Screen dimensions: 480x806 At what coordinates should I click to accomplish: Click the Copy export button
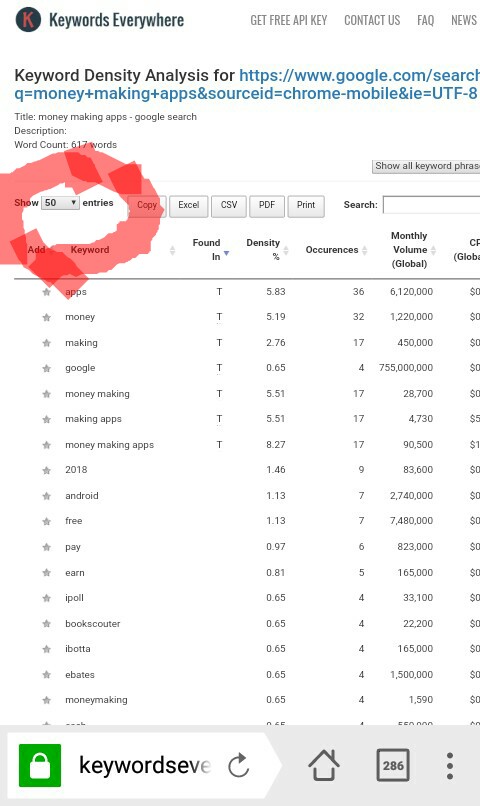(147, 205)
